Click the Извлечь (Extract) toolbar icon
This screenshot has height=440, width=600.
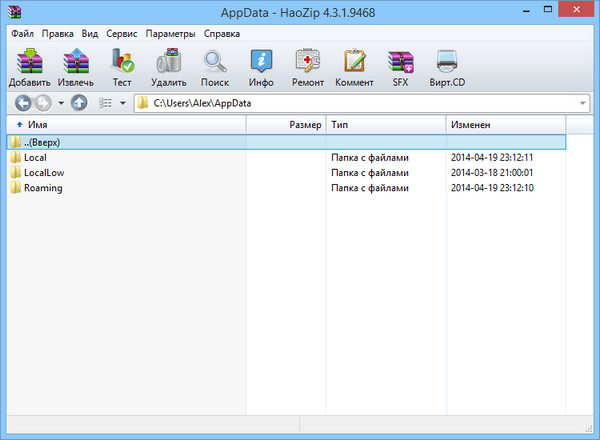[x=76, y=67]
